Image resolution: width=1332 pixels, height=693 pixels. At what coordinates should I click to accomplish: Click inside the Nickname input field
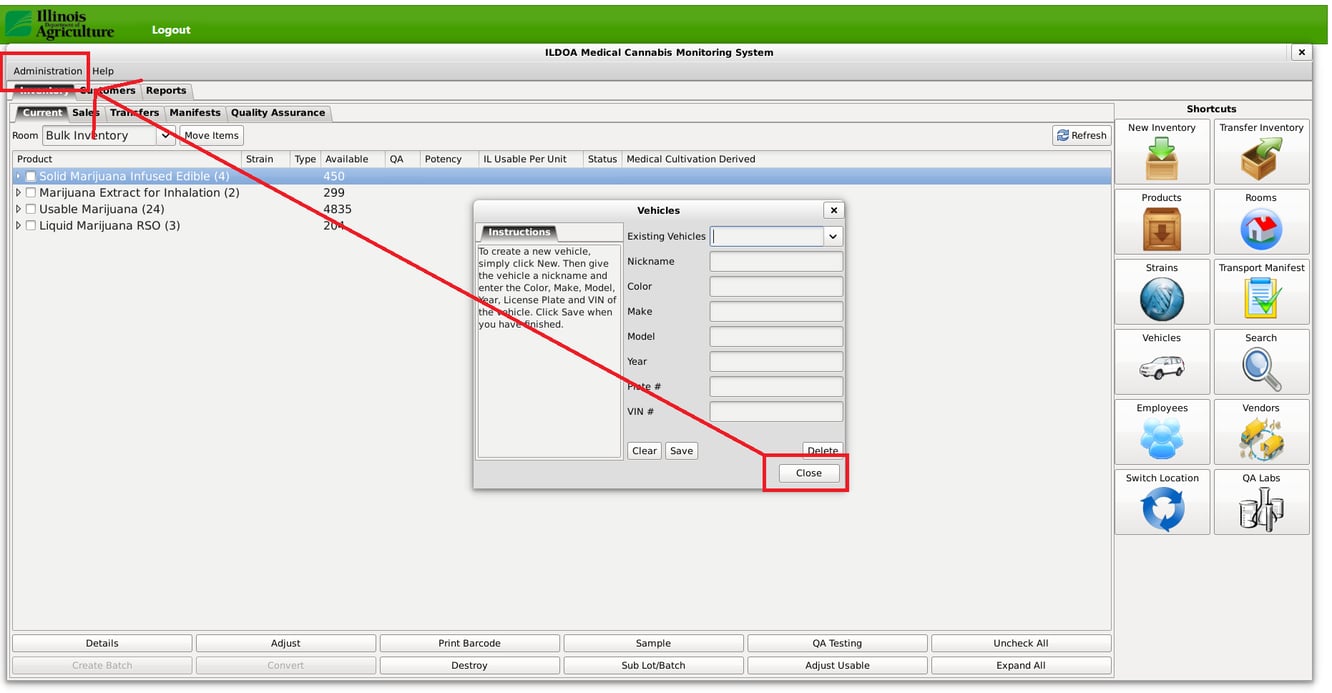point(777,261)
